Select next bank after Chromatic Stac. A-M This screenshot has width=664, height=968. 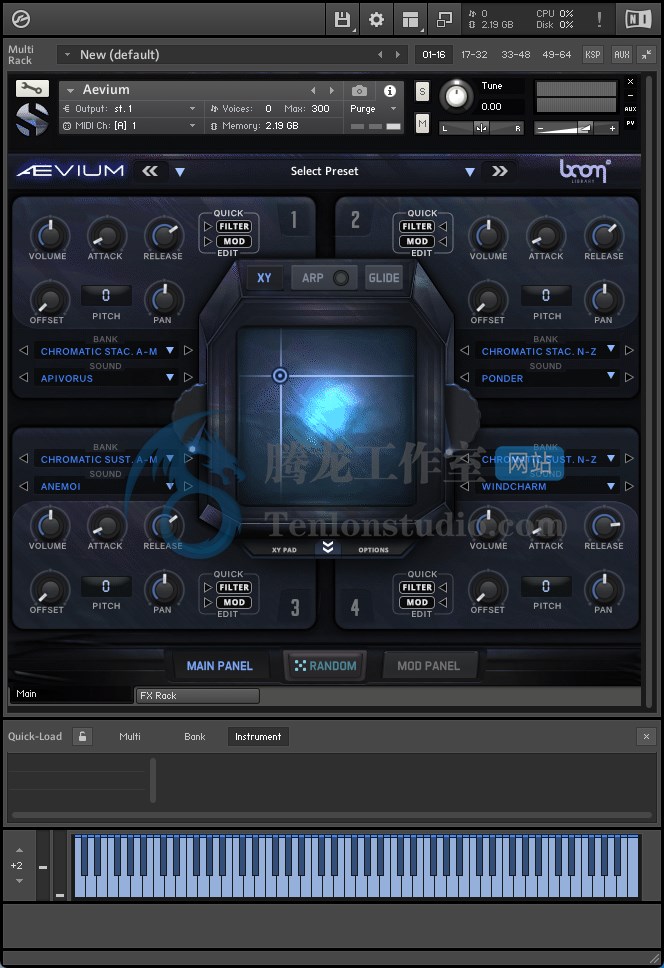[x=188, y=350]
